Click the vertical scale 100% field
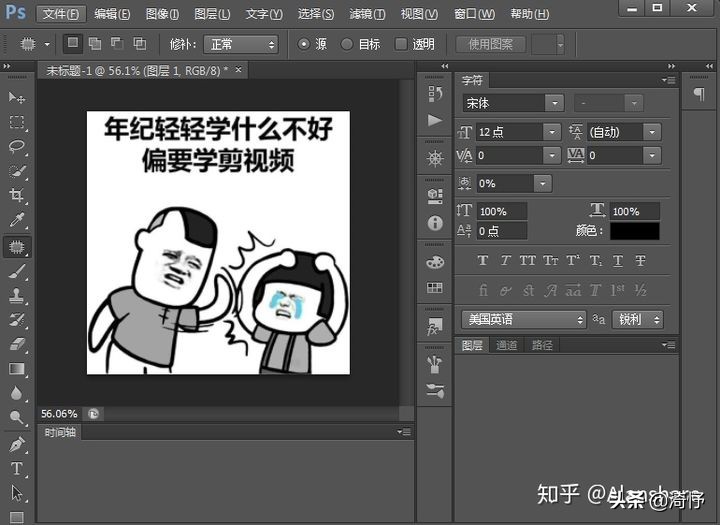720x525 pixels. click(501, 211)
